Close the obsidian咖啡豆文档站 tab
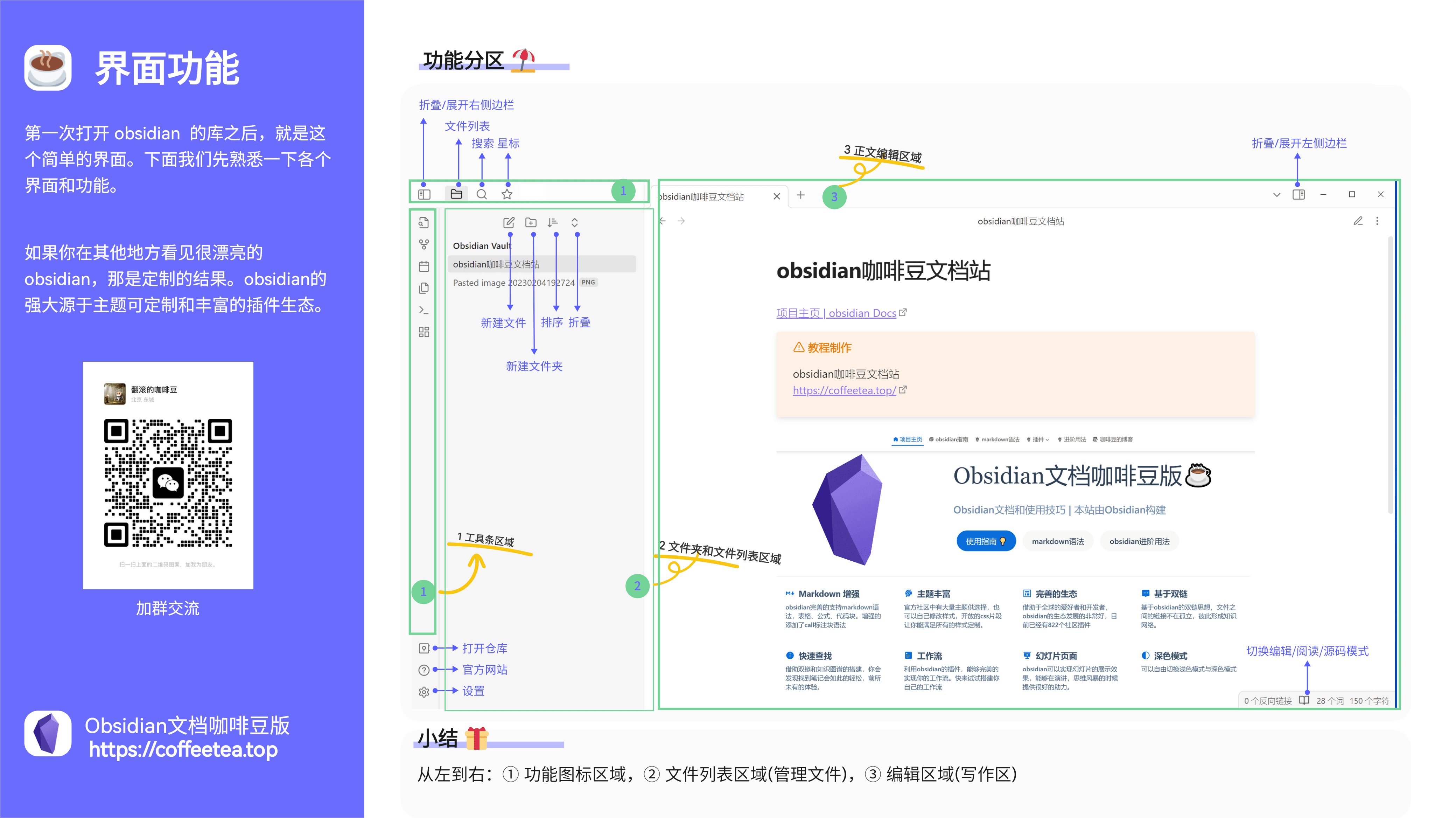1456x818 pixels. [x=777, y=196]
